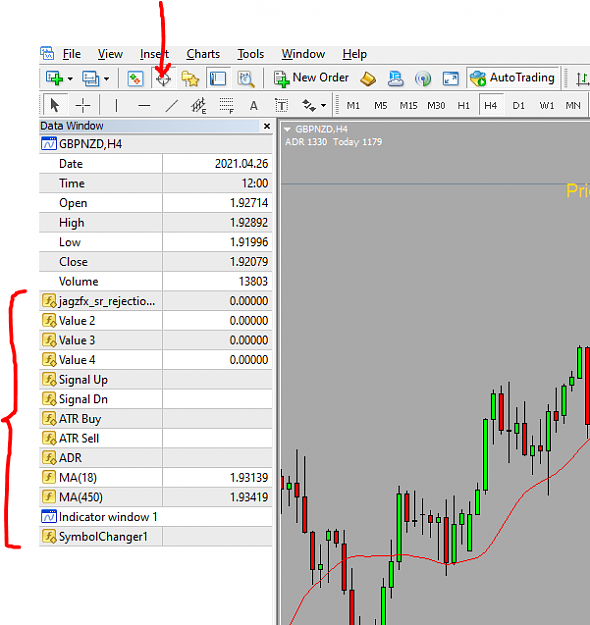The width and height of the screenshot is (590, 625).
Task: Click the ATR Sell indicator row
Action: 156,438
